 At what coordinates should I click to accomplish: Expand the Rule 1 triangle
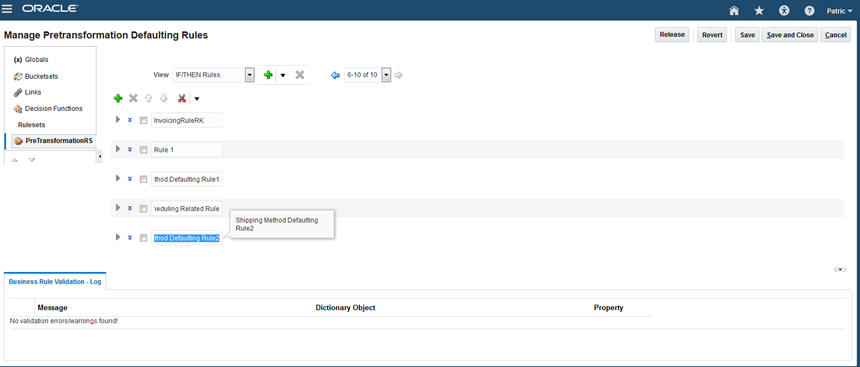pos(117,149)
